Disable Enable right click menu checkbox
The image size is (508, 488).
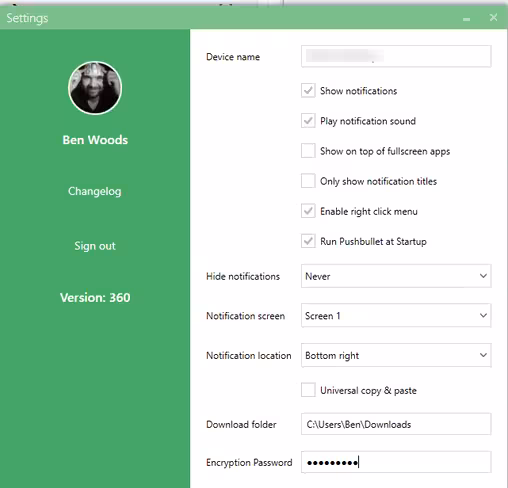tap(308, 211)
